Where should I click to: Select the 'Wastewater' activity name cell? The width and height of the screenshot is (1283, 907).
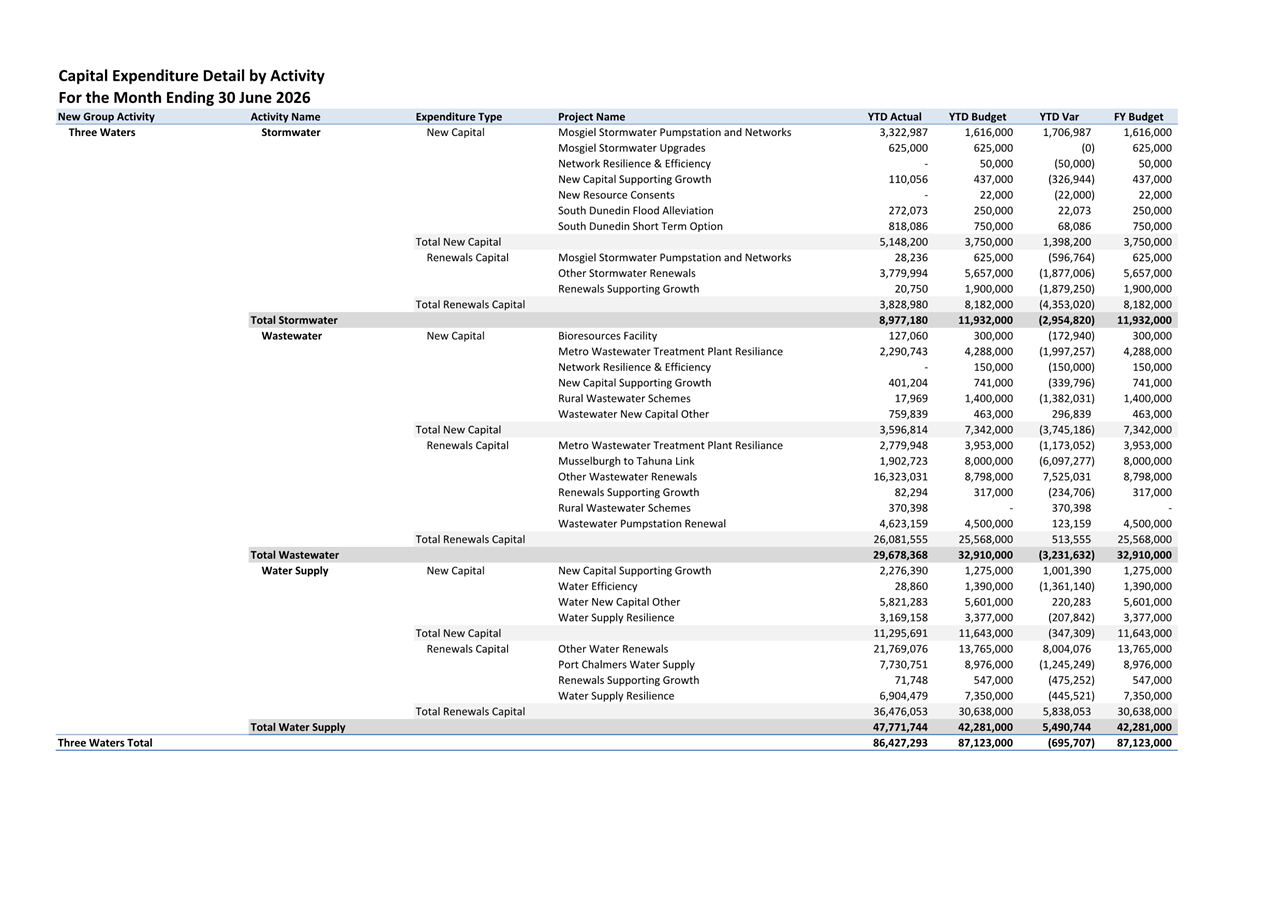click(292, 336)
